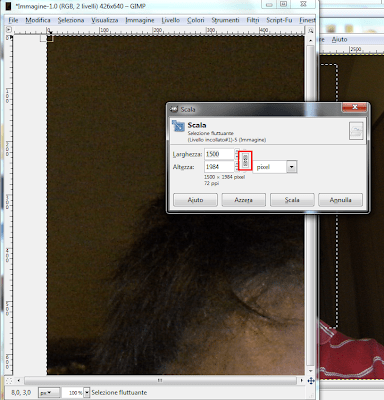384x400 pixels.
Task: Open the pixel unit dropdown in Scala dialog
Action: pyautogui.click(x=291, y=167)
